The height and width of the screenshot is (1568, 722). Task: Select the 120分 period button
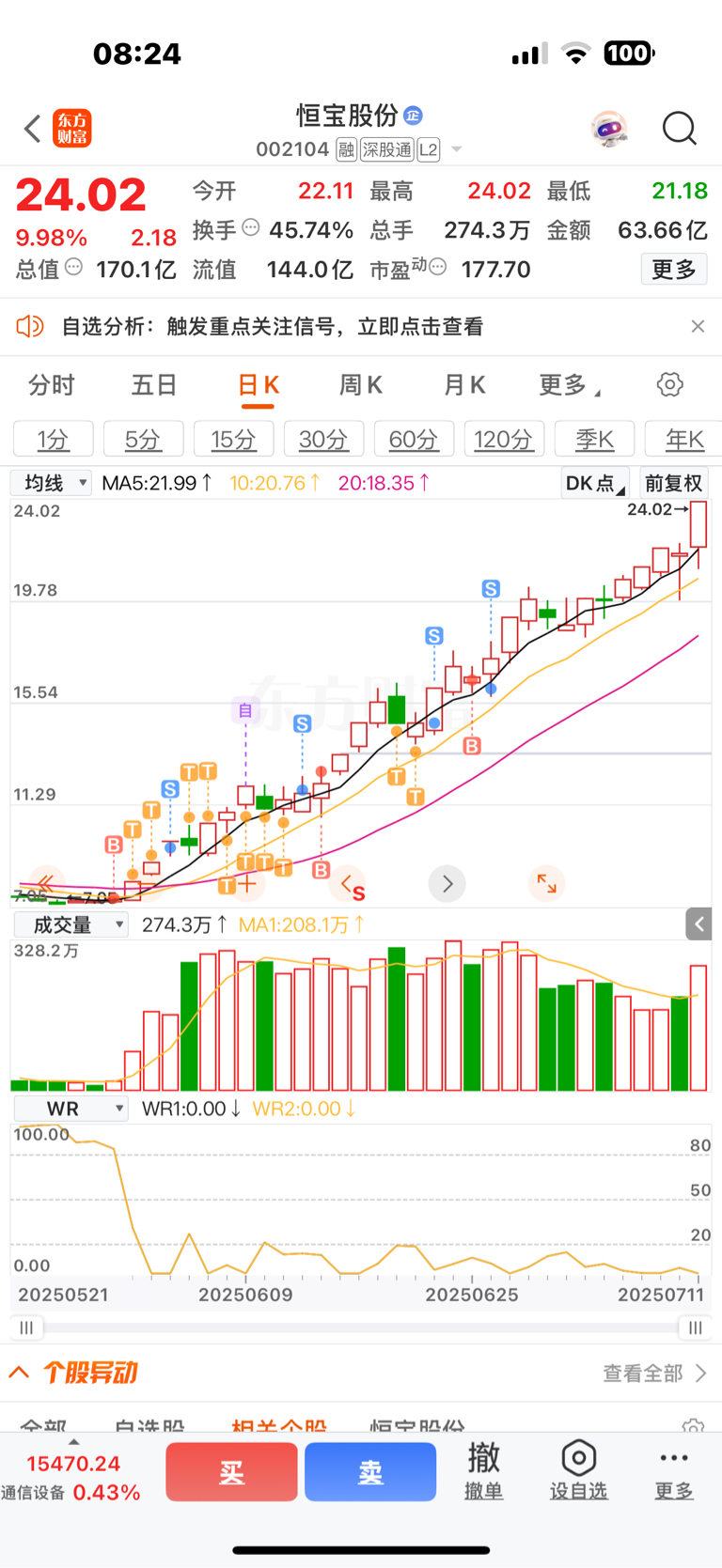tap(505, 439)
